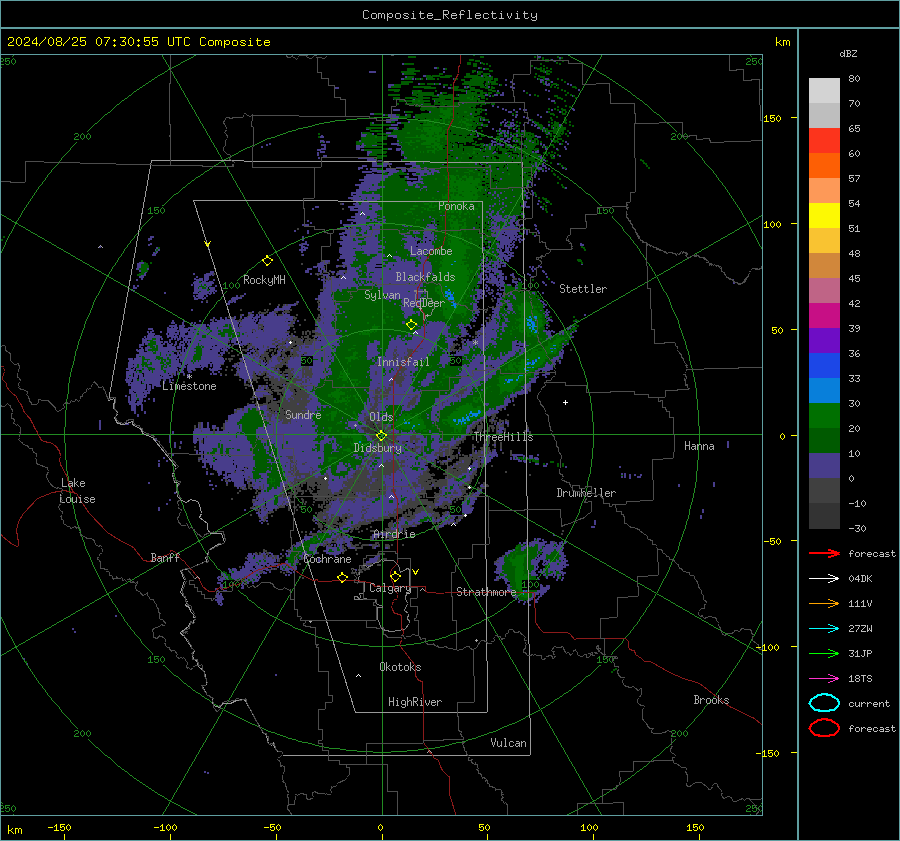This screenshot has height=841, width=900.
Task: Click the cyan 27ZW arrow legend icon
Action: click(824, 629)
